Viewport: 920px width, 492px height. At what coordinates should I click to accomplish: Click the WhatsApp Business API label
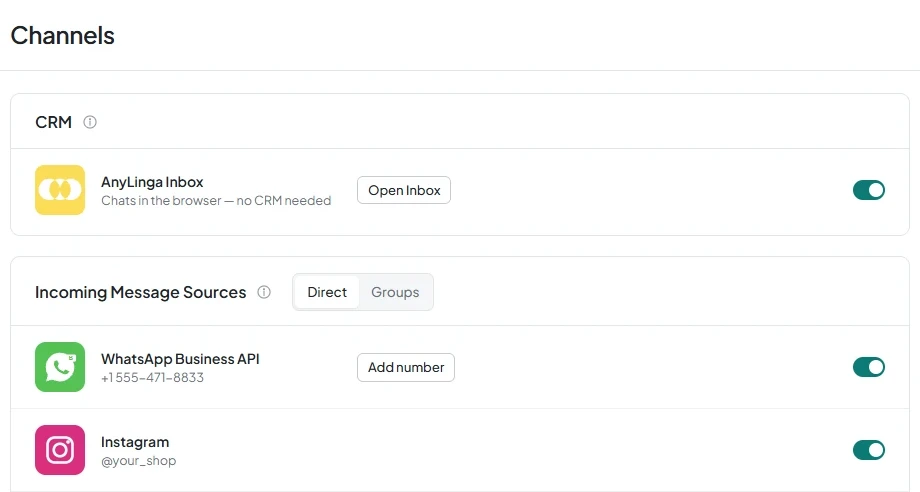tap(180, 359)
